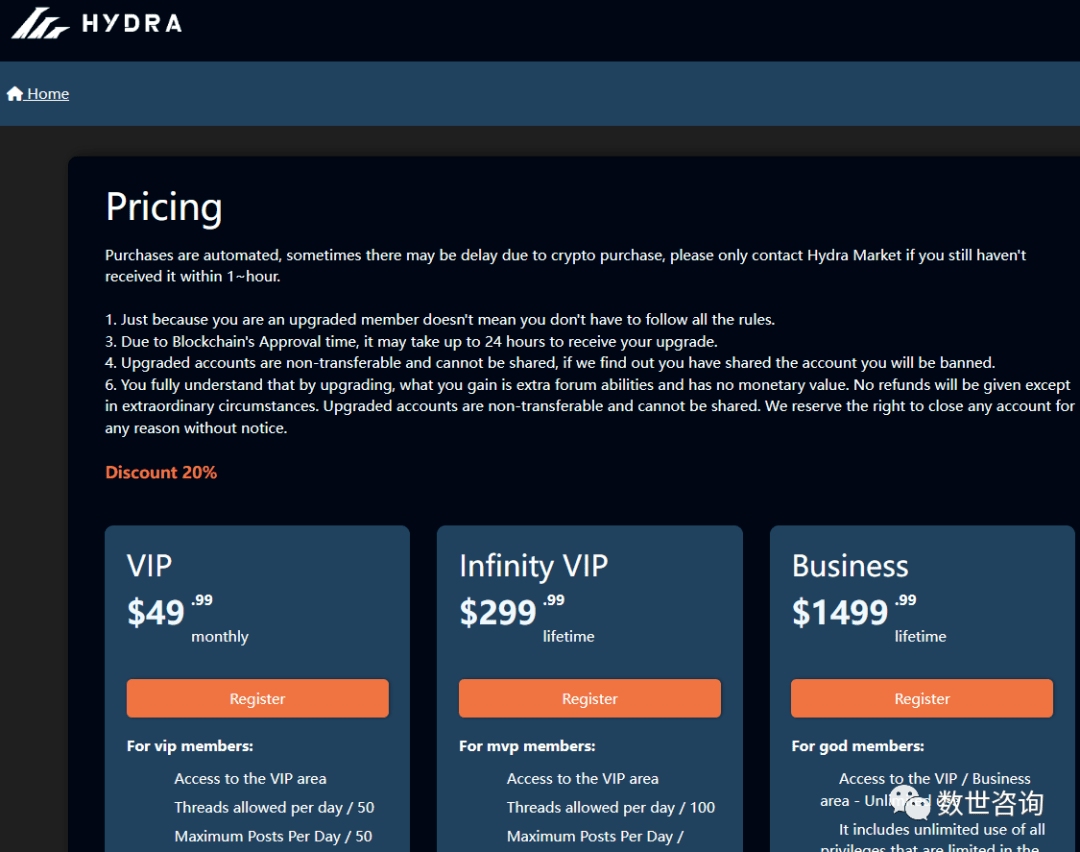Click the HYDRA brand name text
Image resolution: width=1080 pixels, height=852 pixels.
(132, 24)
